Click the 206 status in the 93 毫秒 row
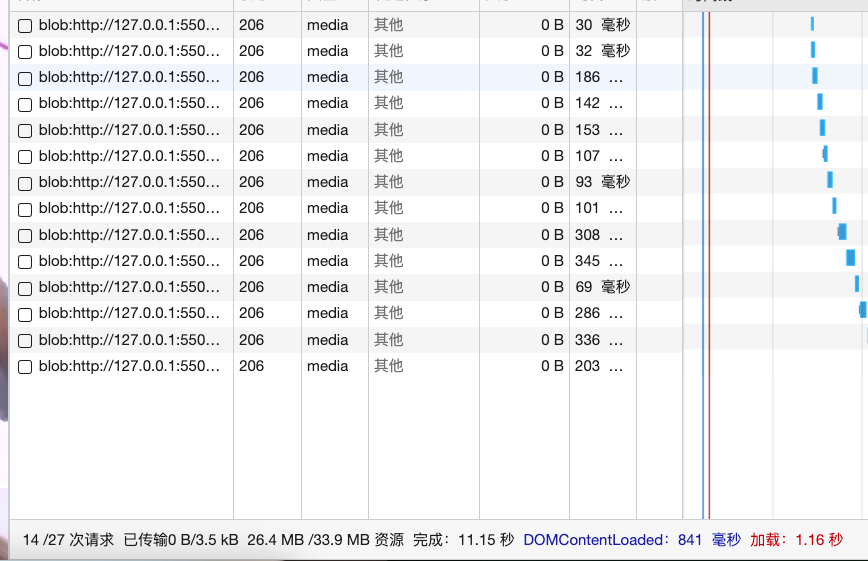The image size is (868, 561). [252, 182]
